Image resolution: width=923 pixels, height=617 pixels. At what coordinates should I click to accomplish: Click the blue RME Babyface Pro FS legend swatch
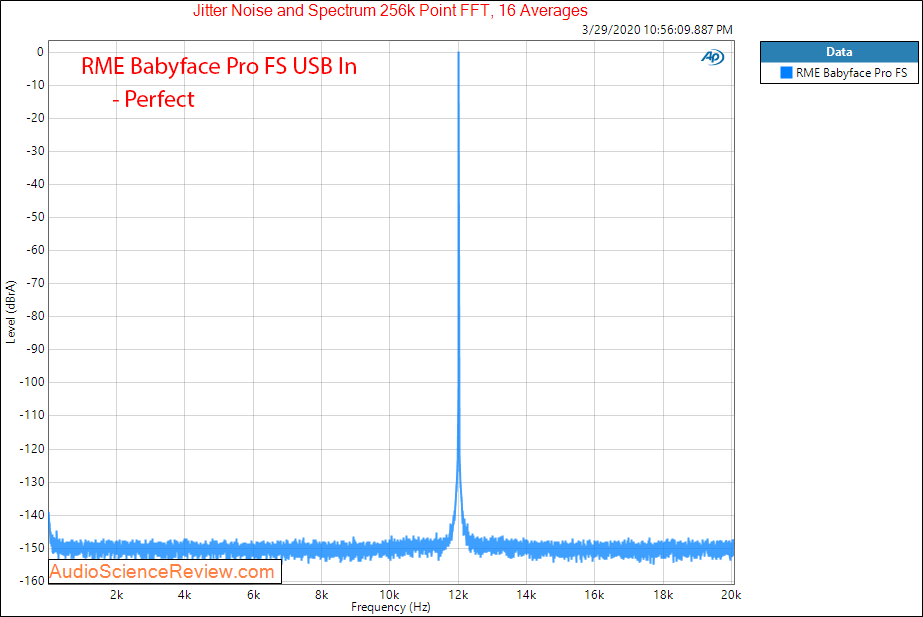pos(786,72)
